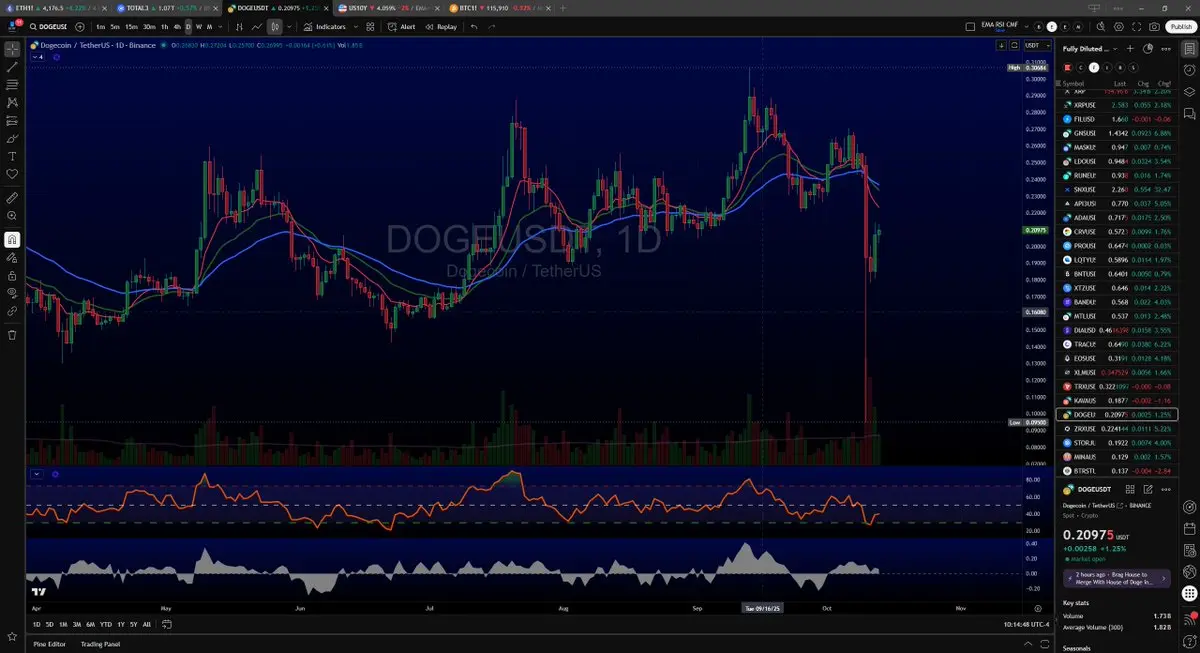This screenshot has height=653, width=1200.
Task: Enter fullscreen chart mode
Action: pos(1136,27)
